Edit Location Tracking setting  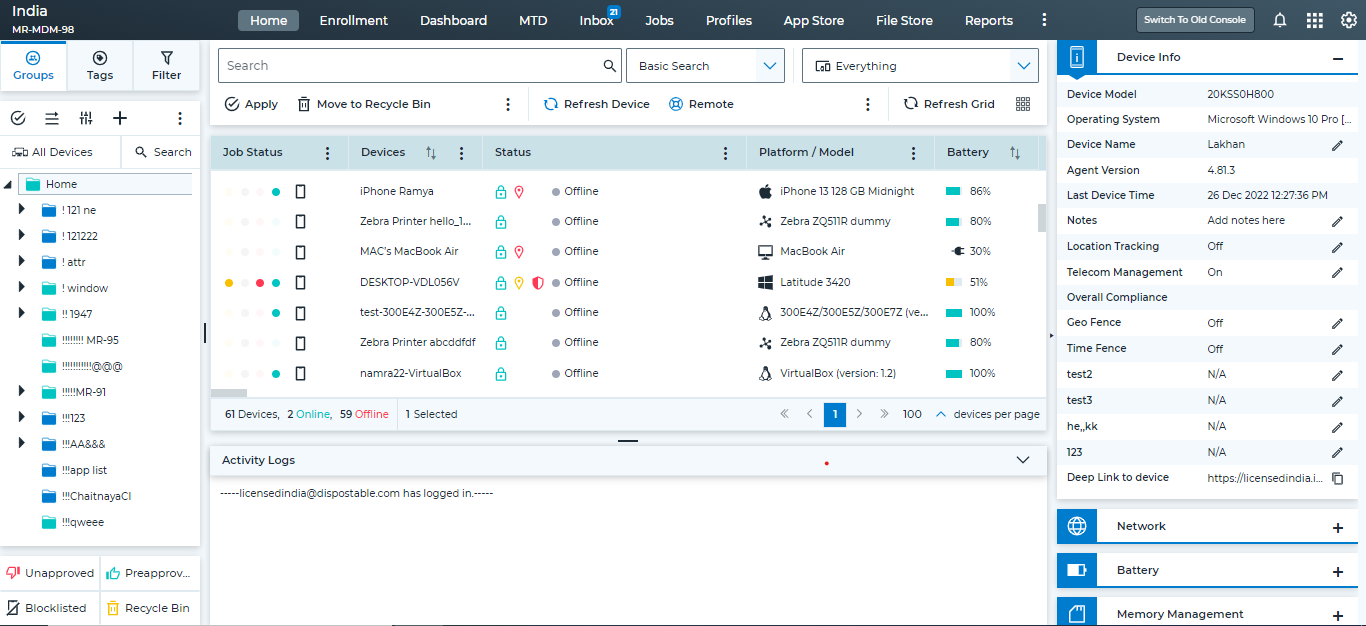pos(1337,247)
